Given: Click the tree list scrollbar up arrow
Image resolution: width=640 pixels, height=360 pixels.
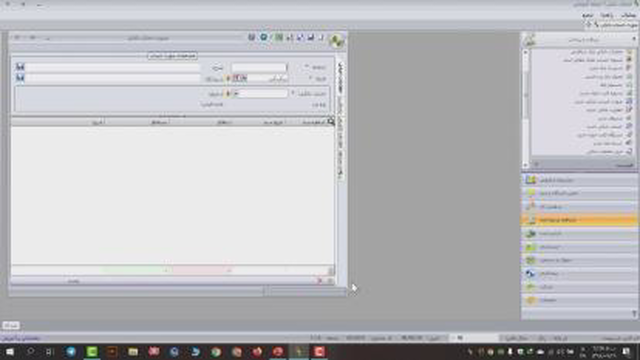Looking at the screenshot, I should [x=526, y=53].
